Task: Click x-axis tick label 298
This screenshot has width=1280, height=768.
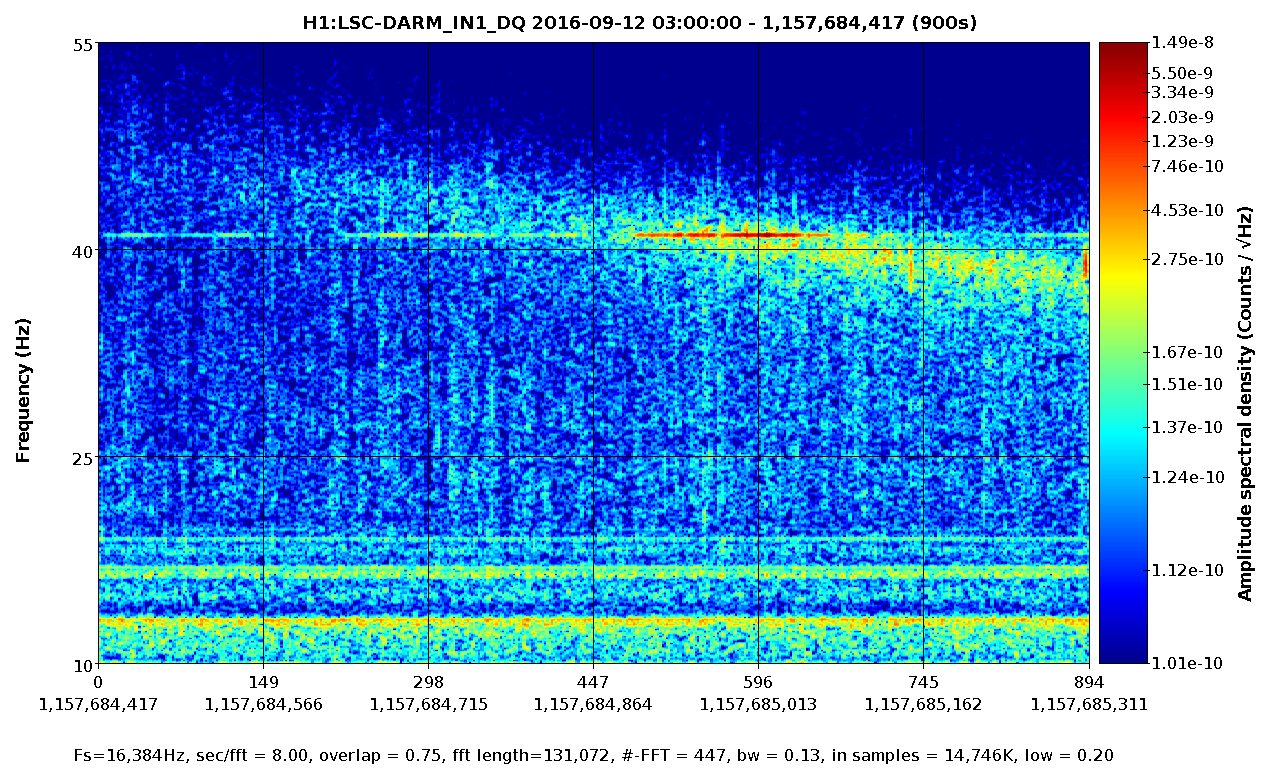Action: [x=428, y=683]
